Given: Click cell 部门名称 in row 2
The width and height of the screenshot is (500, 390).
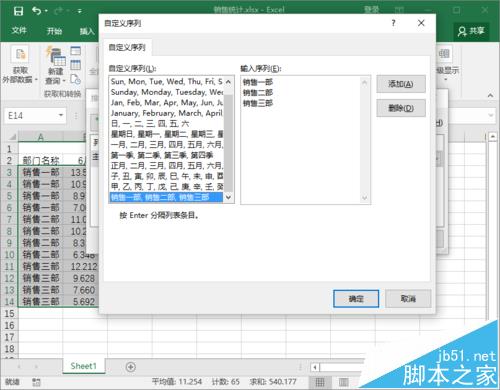Looking at the screenshot, I should [41, 161].
